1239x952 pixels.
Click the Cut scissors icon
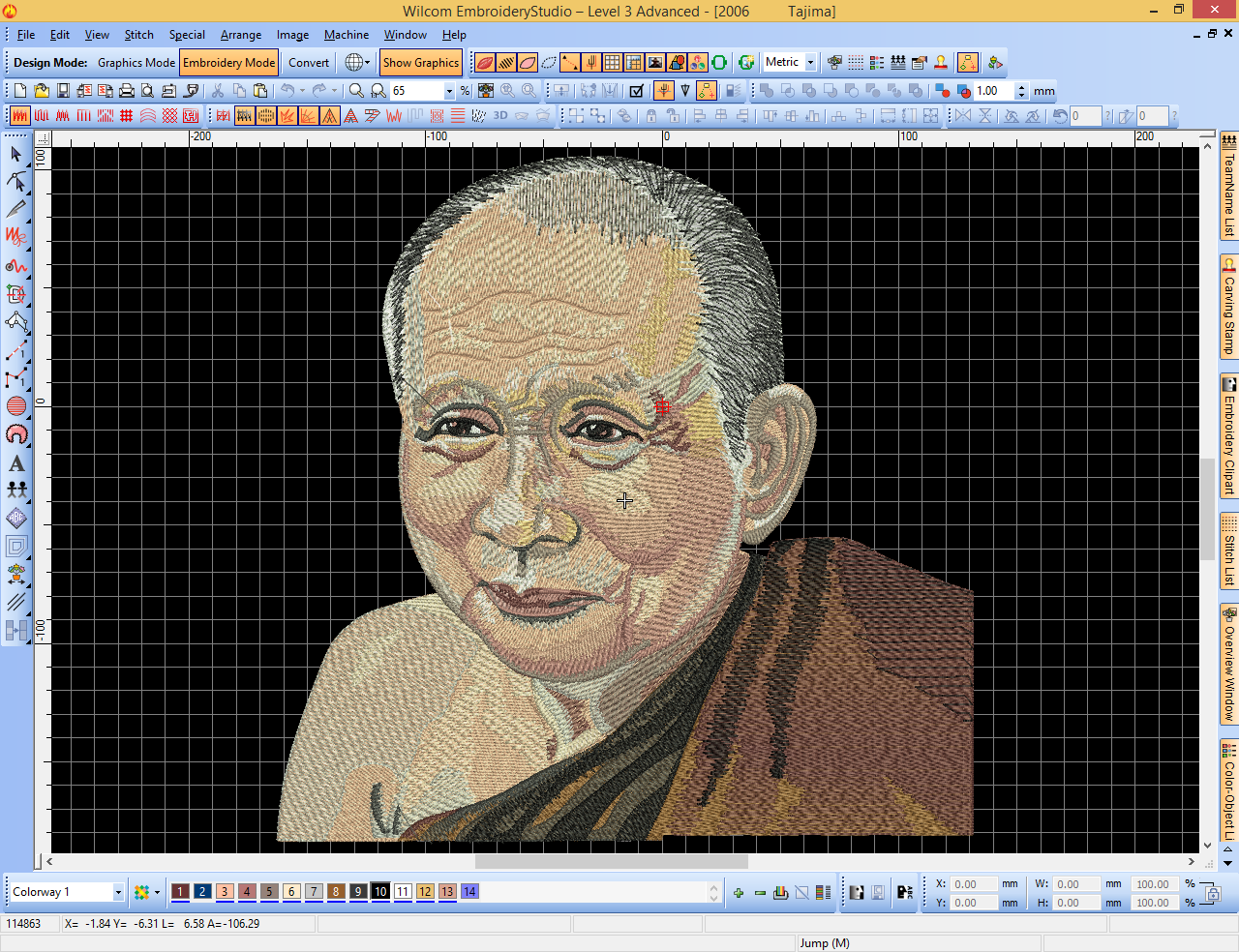tap(218, 91)
